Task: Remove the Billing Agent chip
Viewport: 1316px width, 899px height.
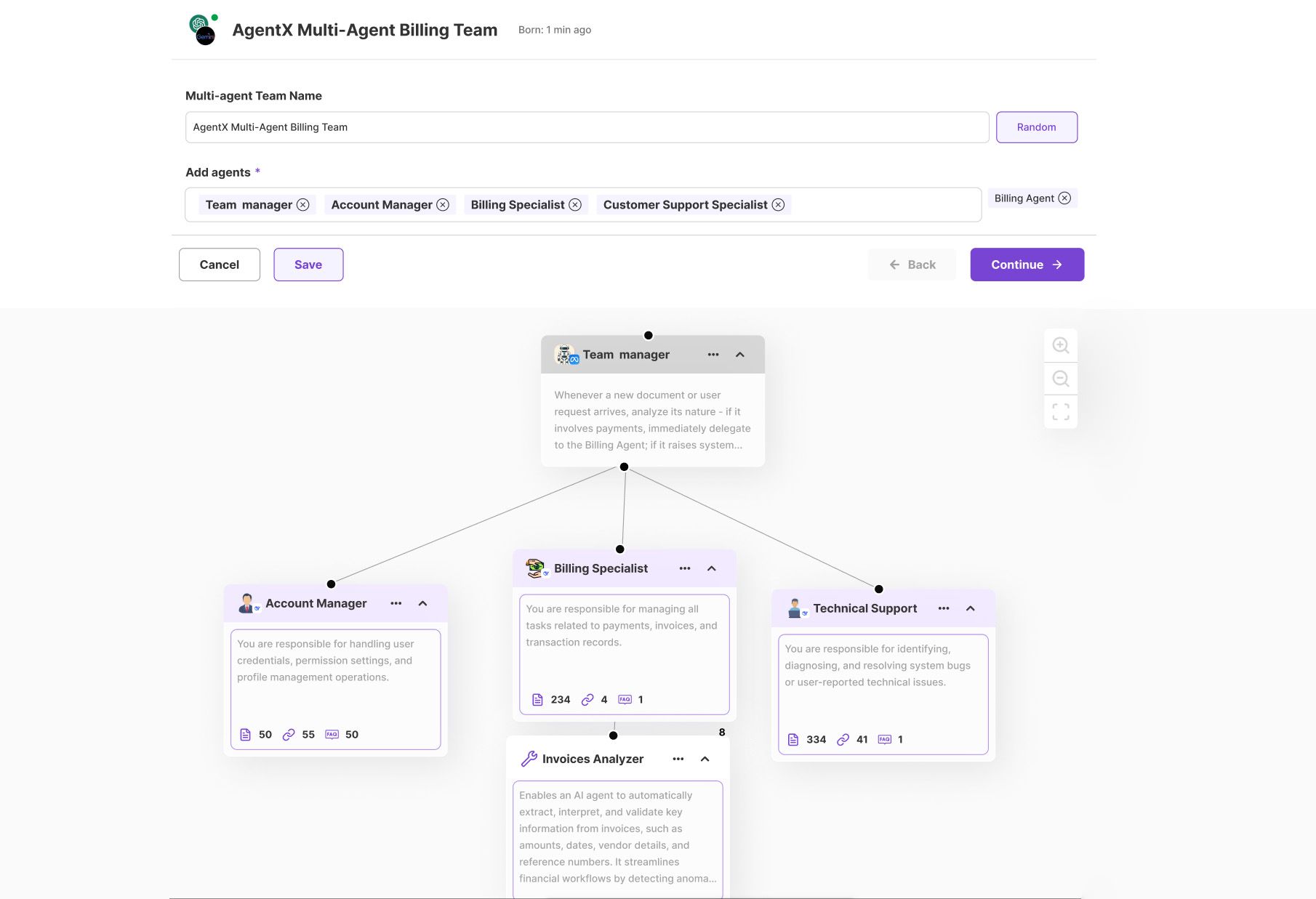Action: coord(1064,198)
